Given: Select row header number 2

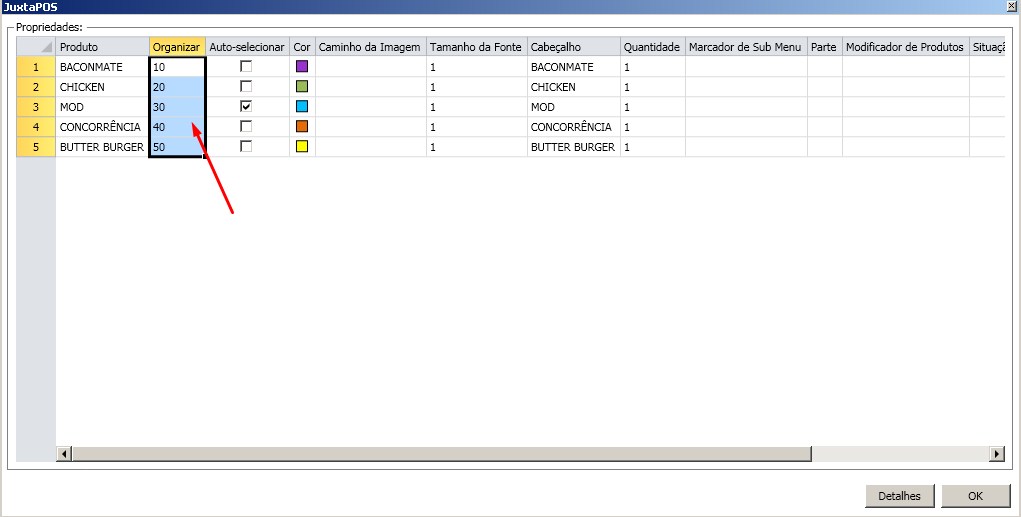Looking at the screenshot, I should (36, 87).
